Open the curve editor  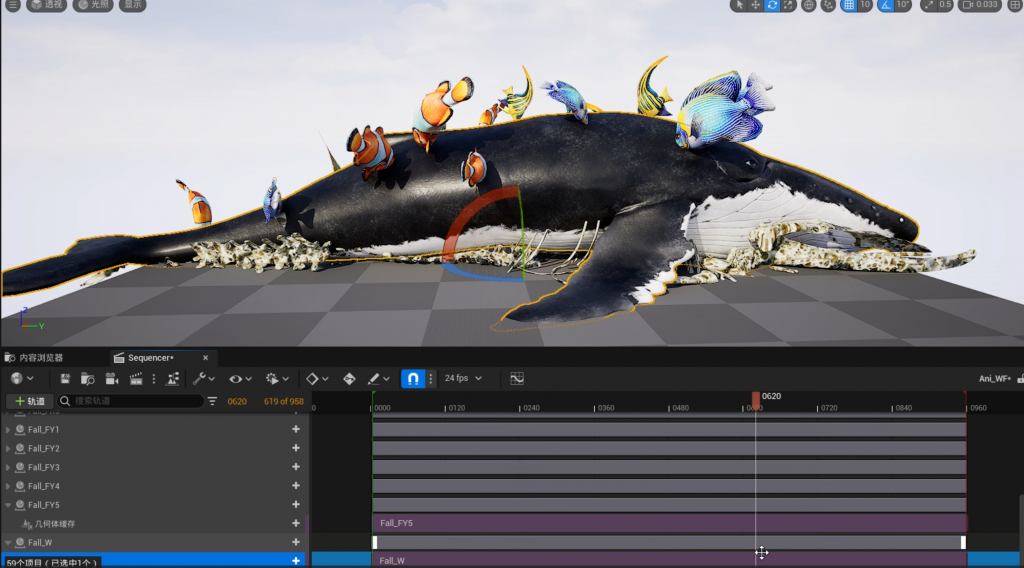[x=517, y=379]
